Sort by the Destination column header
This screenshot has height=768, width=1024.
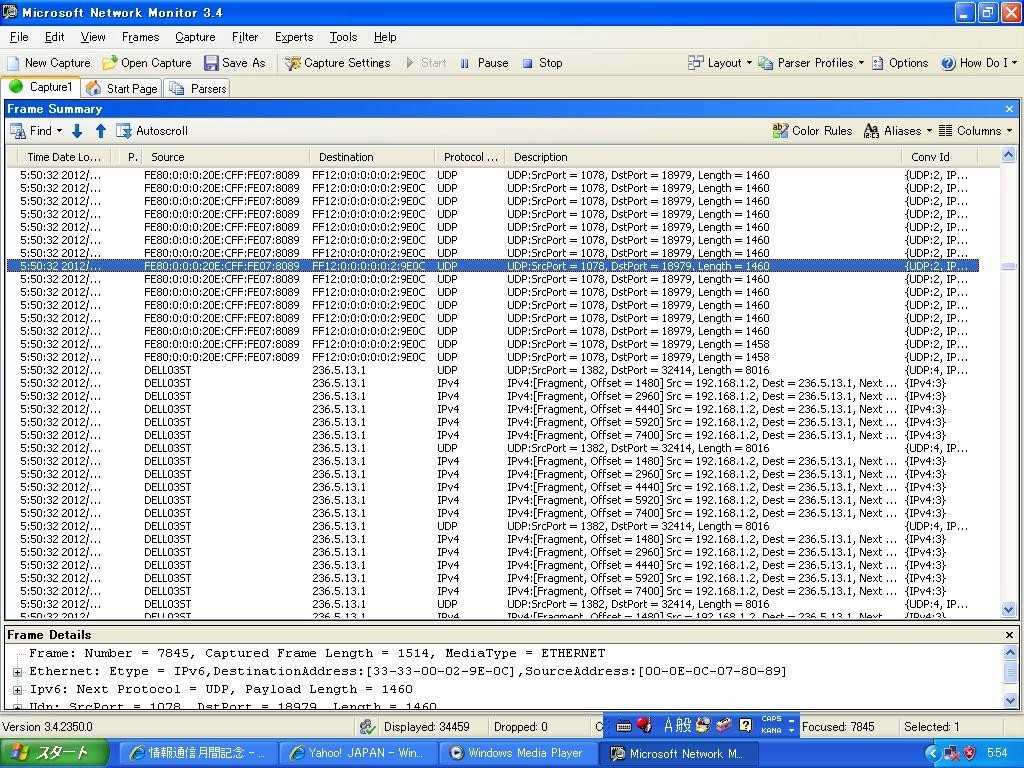372,157
